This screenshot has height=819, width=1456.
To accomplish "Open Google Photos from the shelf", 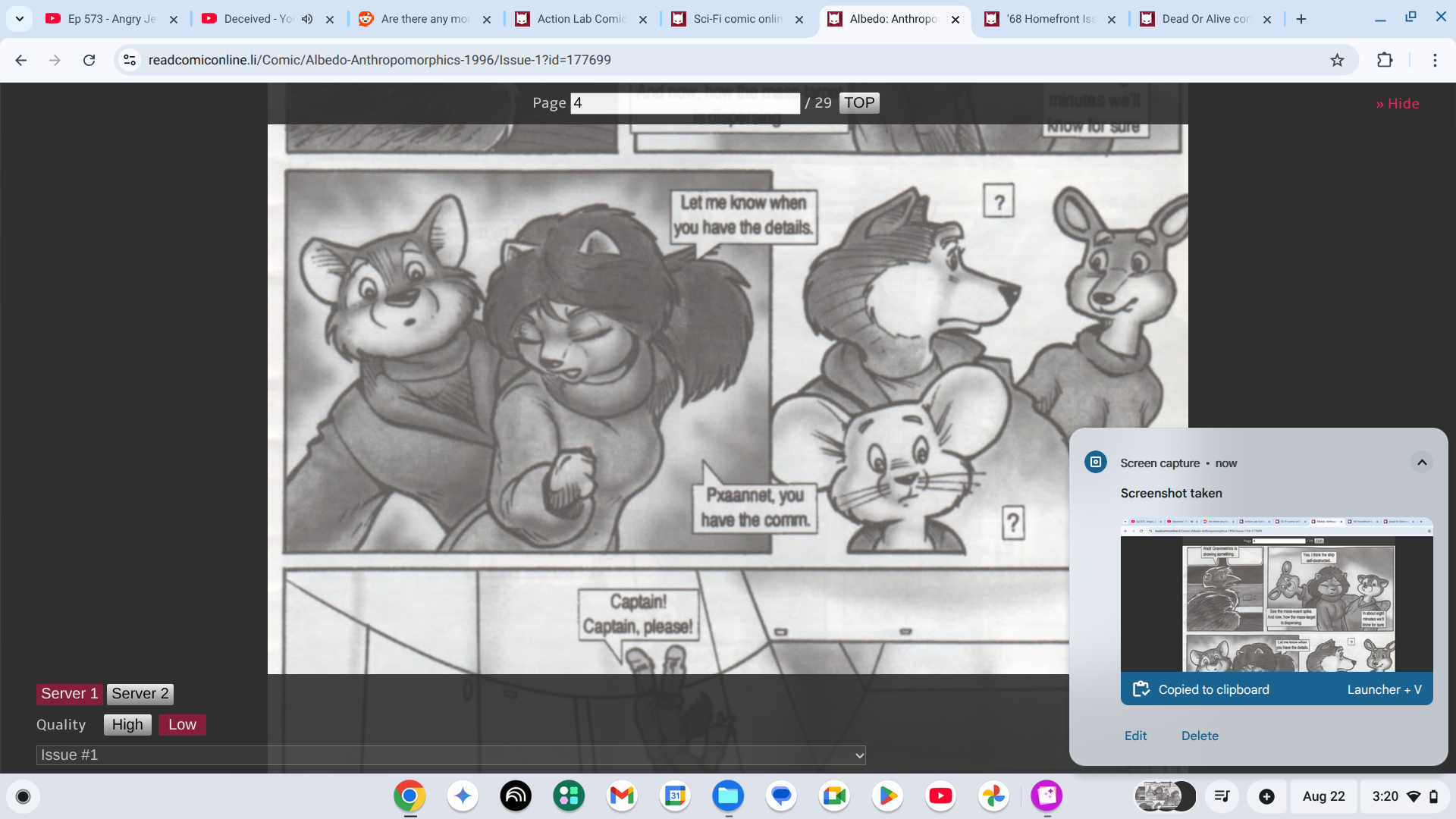I will point(993,795).
